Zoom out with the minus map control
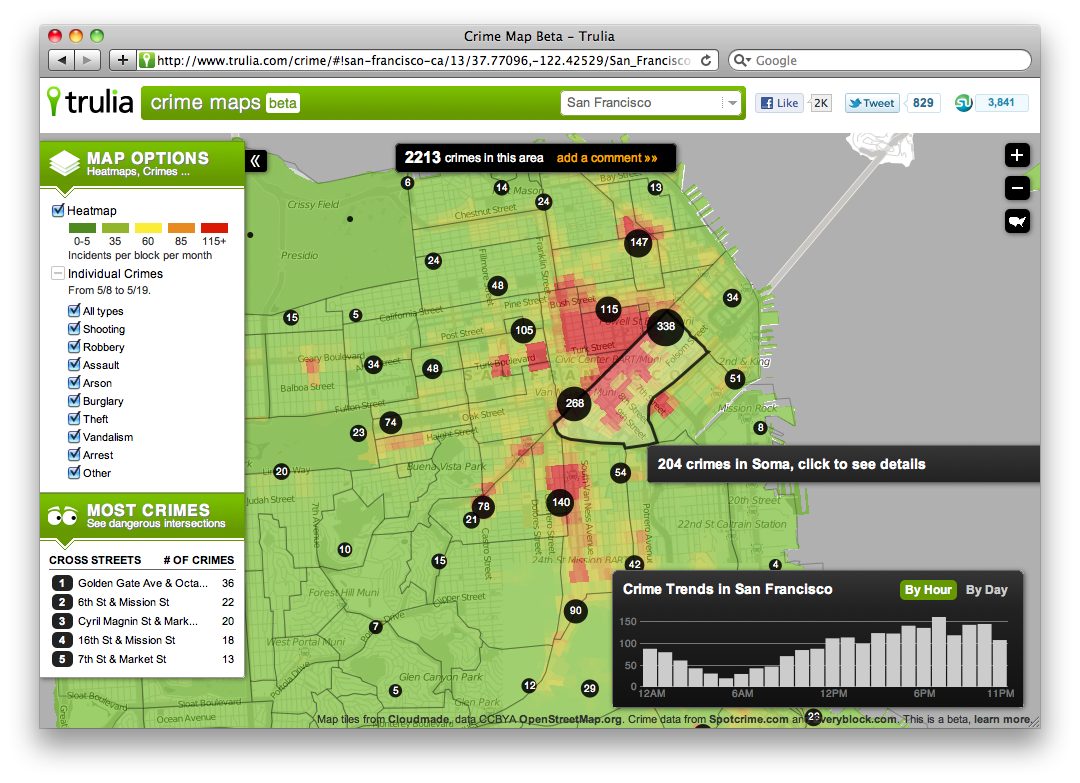The height and width of the screenshot is (783, 1080). 1017,188
